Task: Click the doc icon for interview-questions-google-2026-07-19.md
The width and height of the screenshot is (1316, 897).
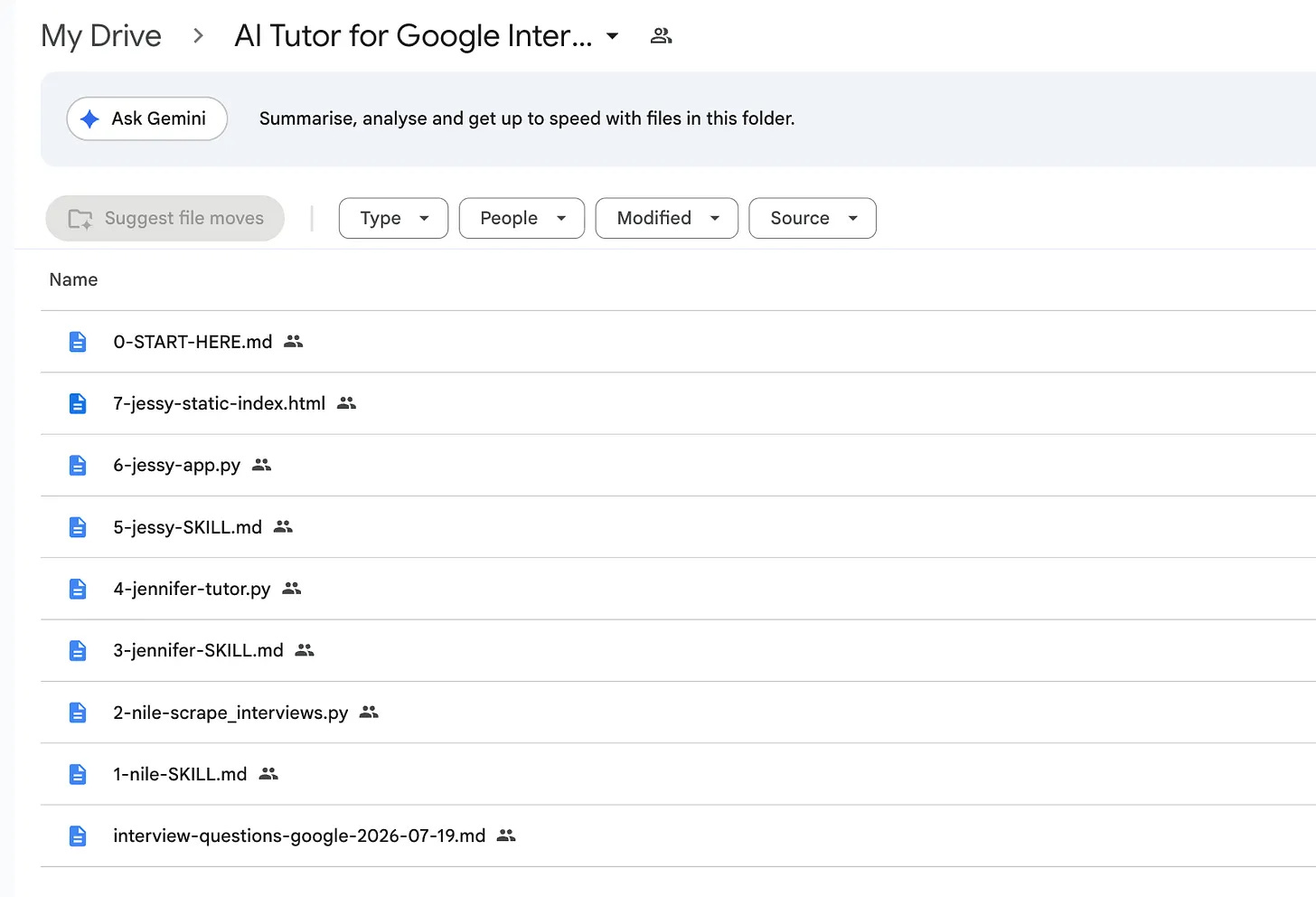Action: click(x=78, y=836)
